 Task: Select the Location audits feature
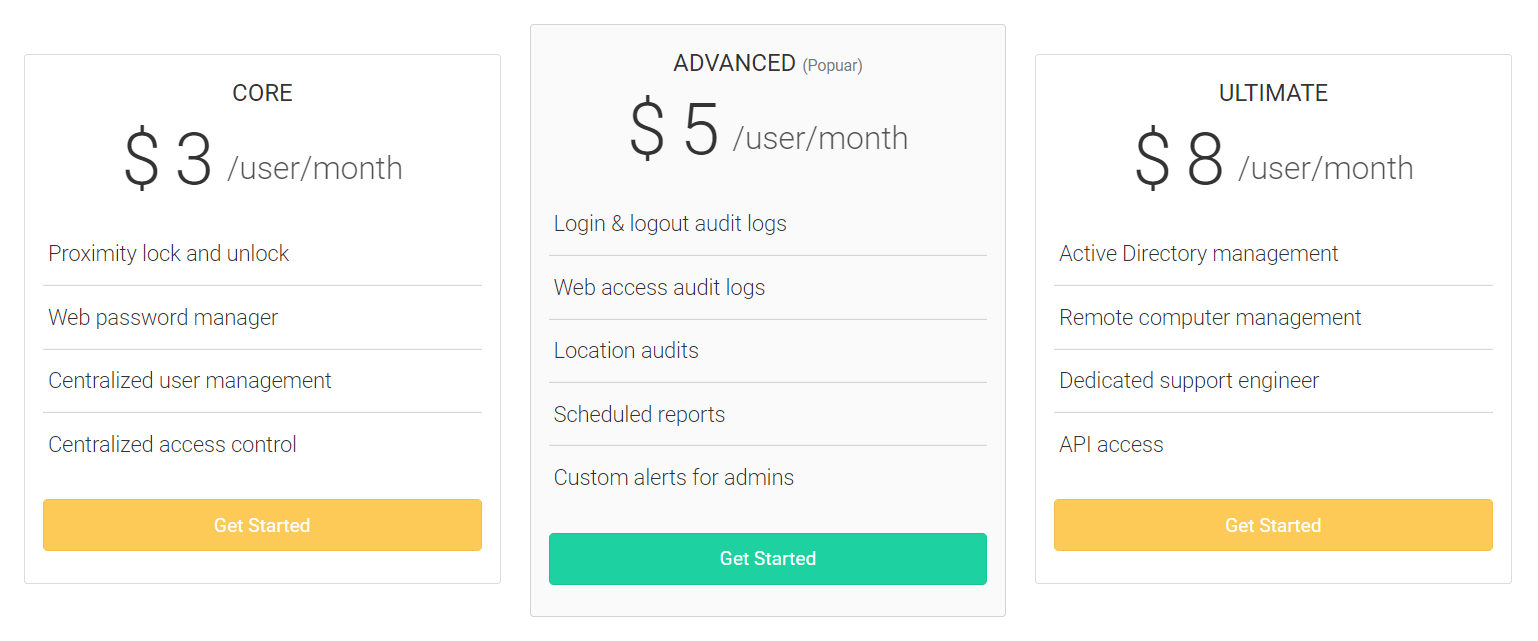(x=626, y=351)
